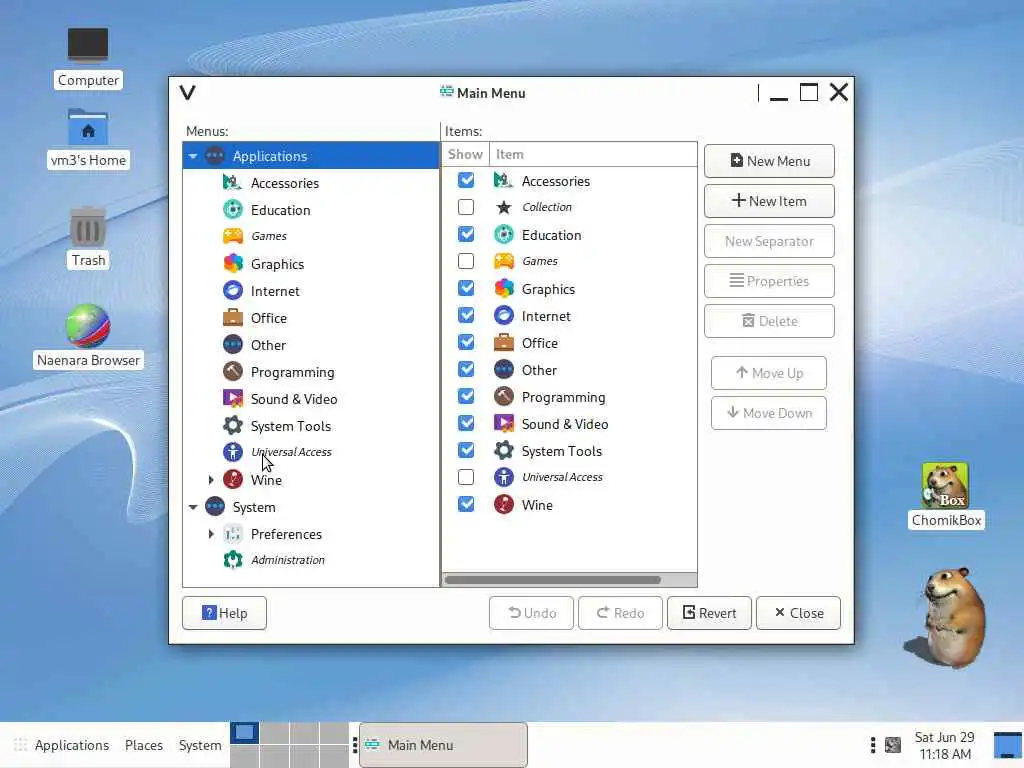Image resolution: width=1024 pixels, height=768 pixels.
Task: Click the Programming hammer icon in Menus tree
Action: [x=232, y=372]
